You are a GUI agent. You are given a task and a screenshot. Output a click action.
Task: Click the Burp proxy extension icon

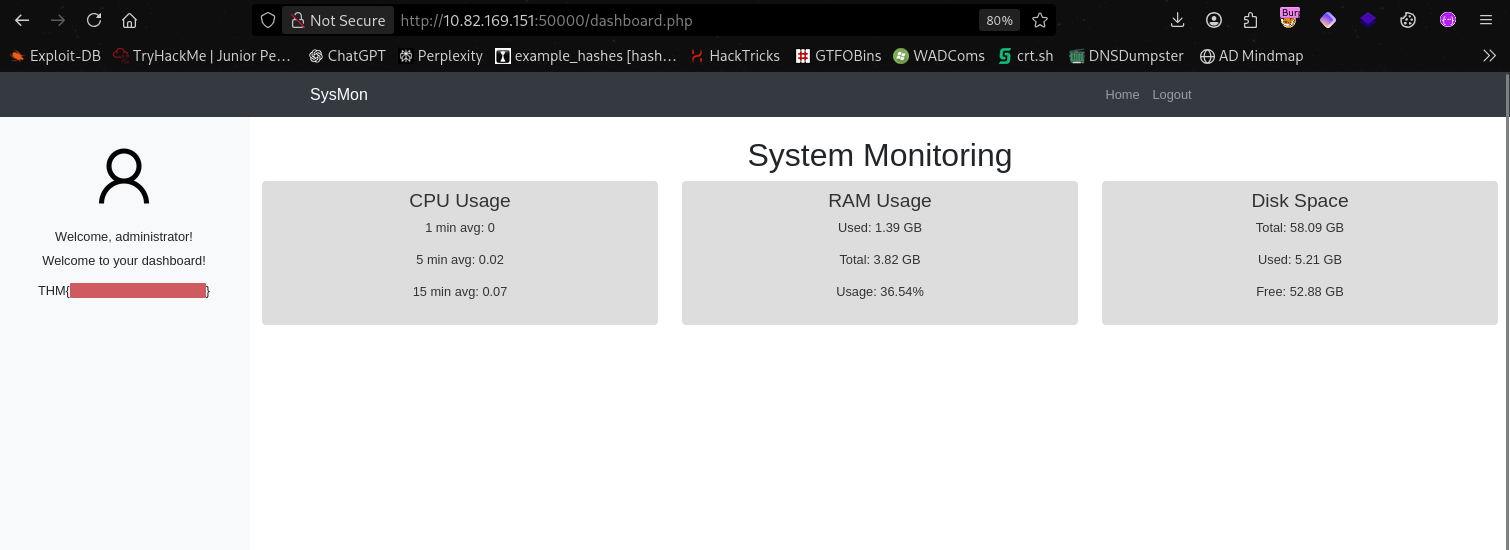[x=1289, y=19]
